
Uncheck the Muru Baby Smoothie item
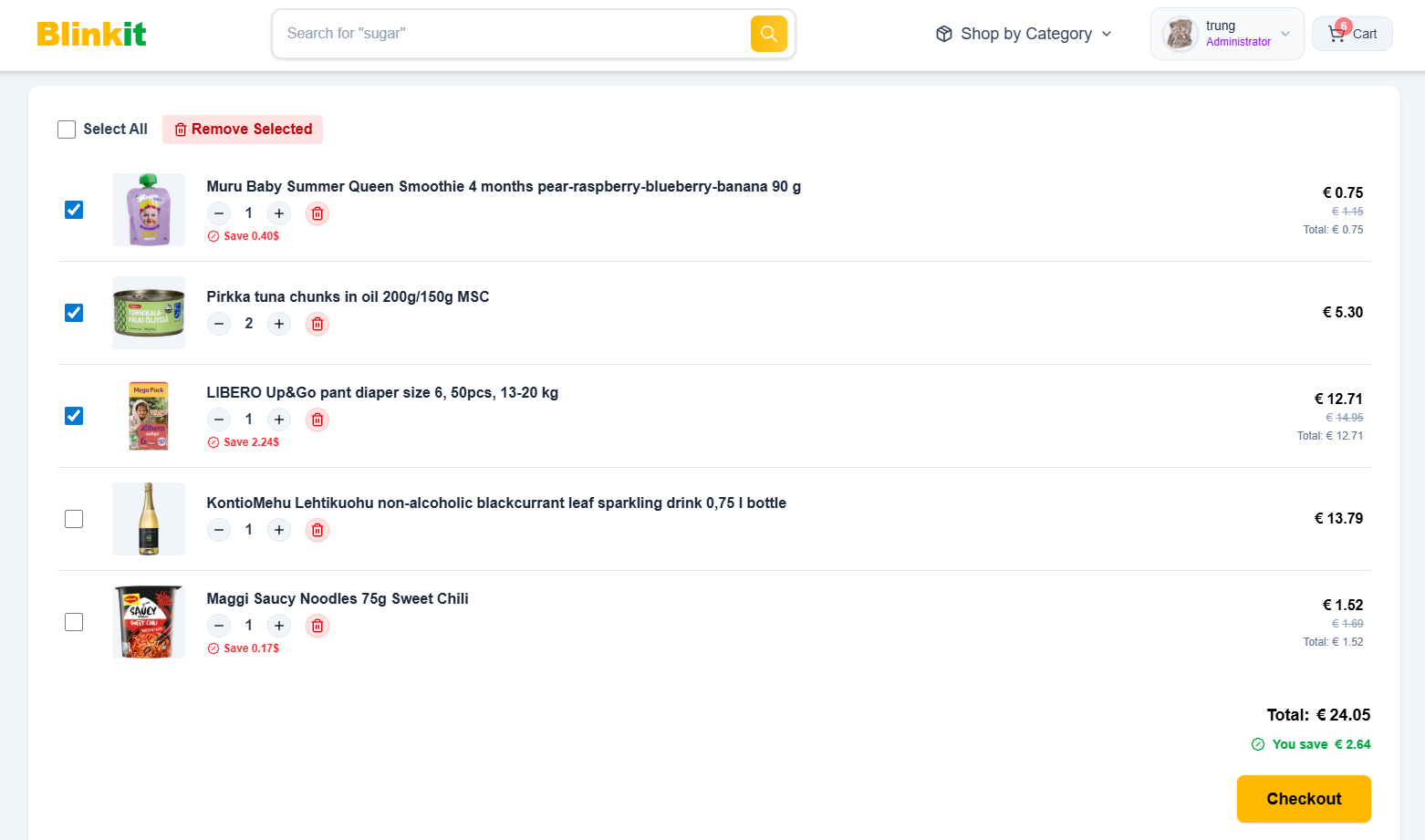coord(74,210)
